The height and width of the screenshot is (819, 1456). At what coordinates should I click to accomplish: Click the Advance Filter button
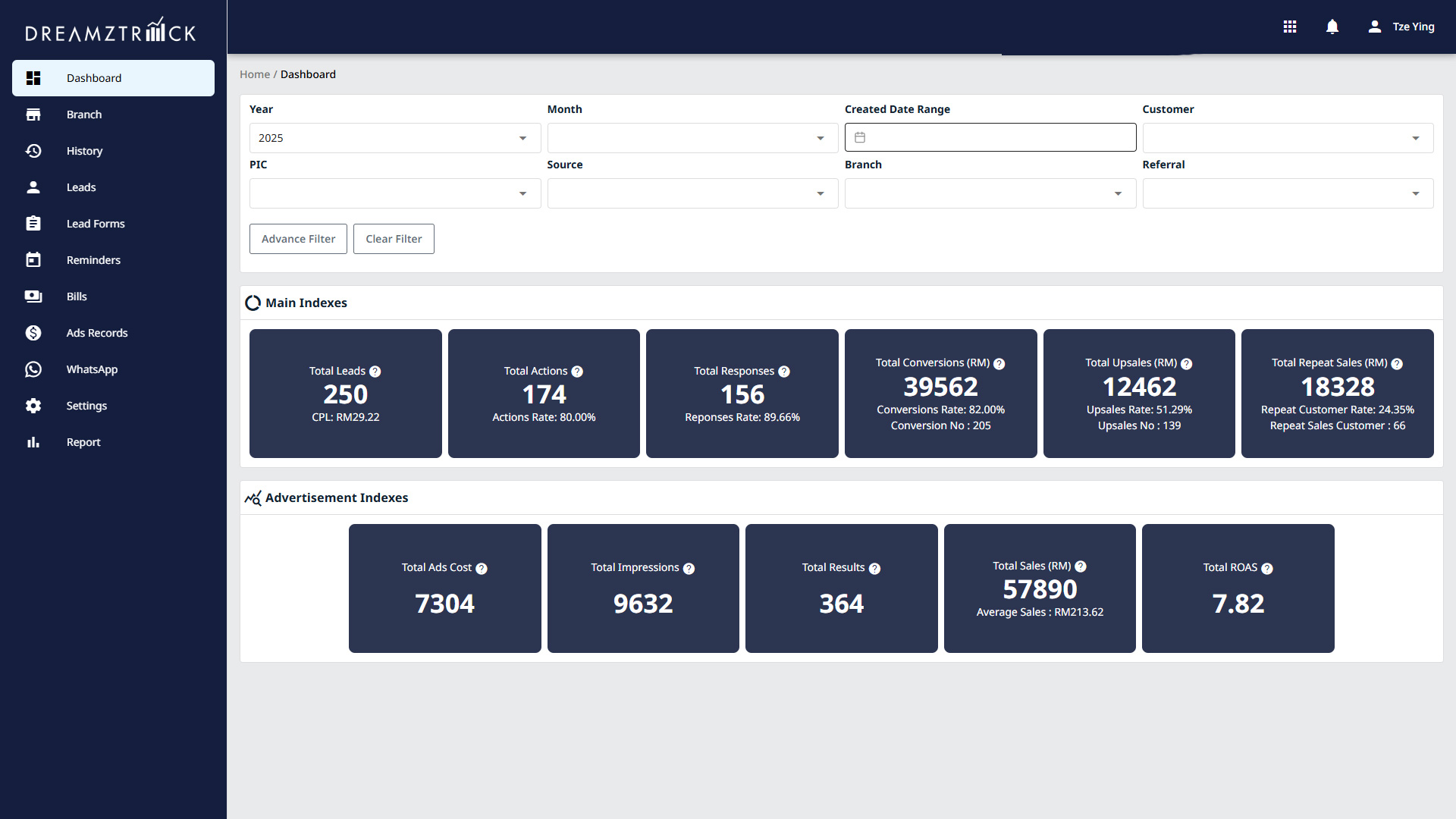click(x=298, y=239)
